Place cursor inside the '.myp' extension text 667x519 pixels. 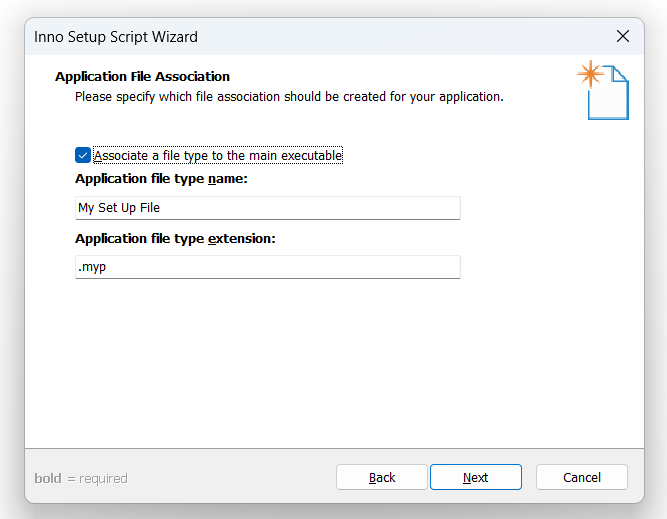point(92,267)
